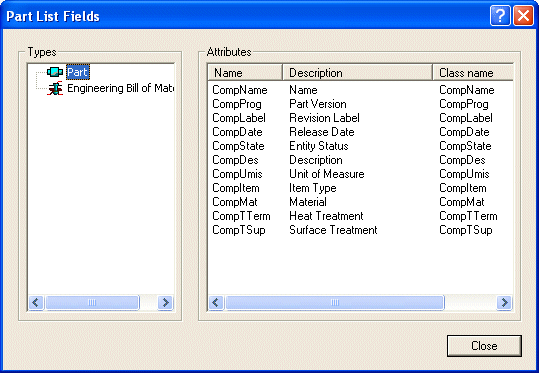Click the Heat Treatment description cell
Viewport: 539px width, 373px height.
point(326,216)
